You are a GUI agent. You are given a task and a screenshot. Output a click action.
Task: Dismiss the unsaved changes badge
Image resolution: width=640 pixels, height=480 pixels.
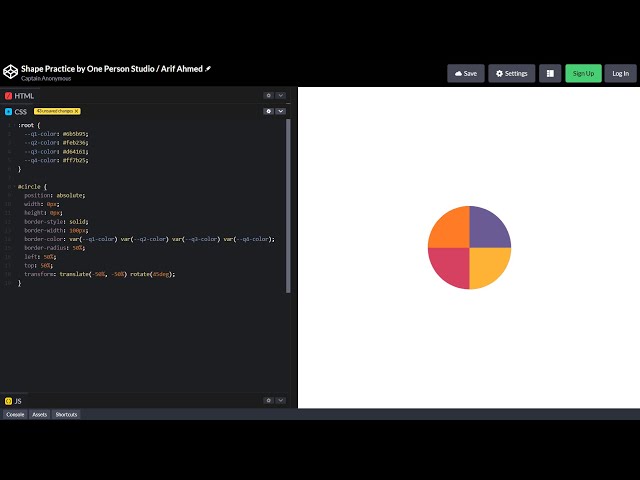[x=76, y=111]
